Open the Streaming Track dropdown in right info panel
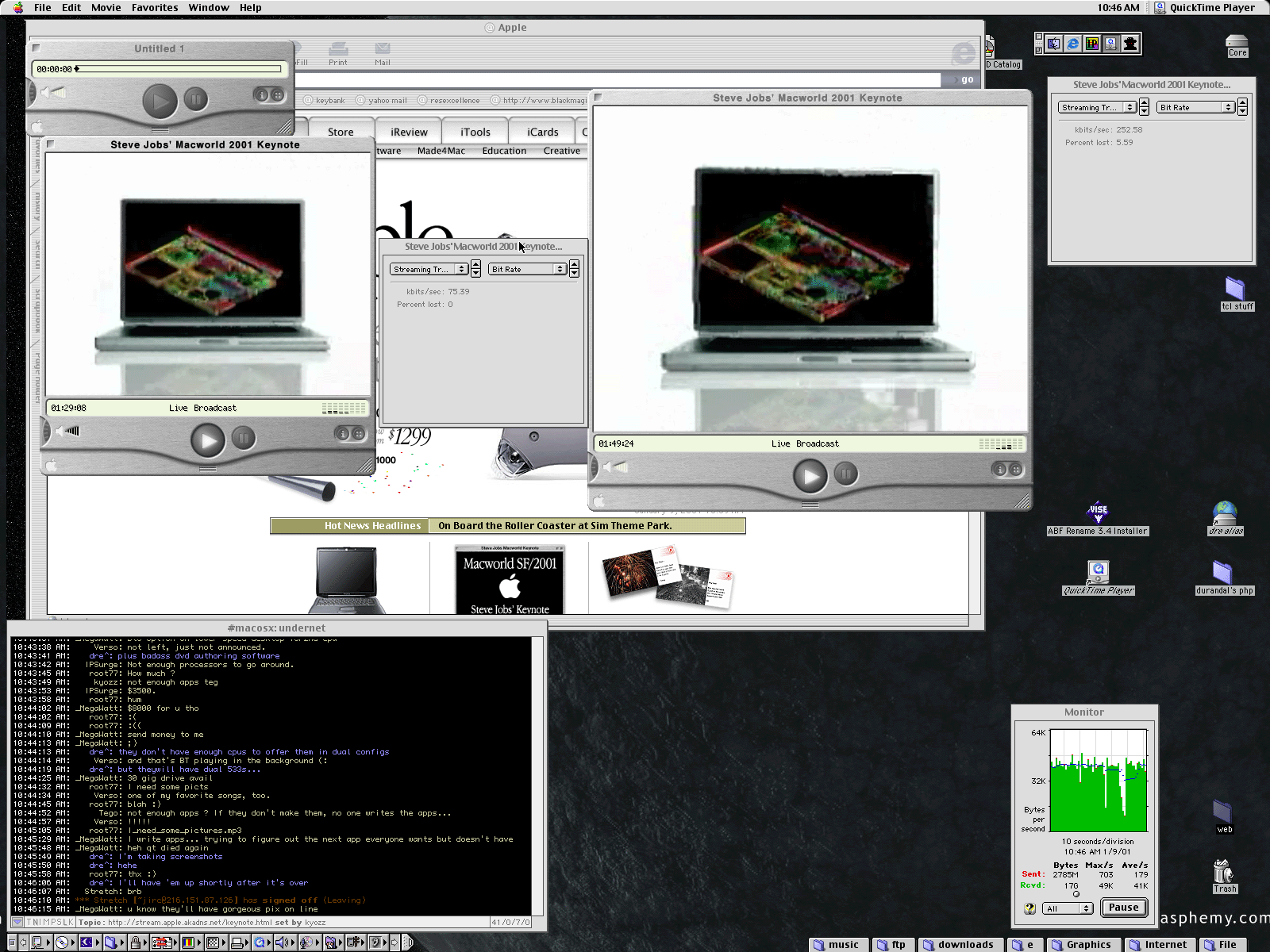1270x952 pixels. (x=1099, y=107)
